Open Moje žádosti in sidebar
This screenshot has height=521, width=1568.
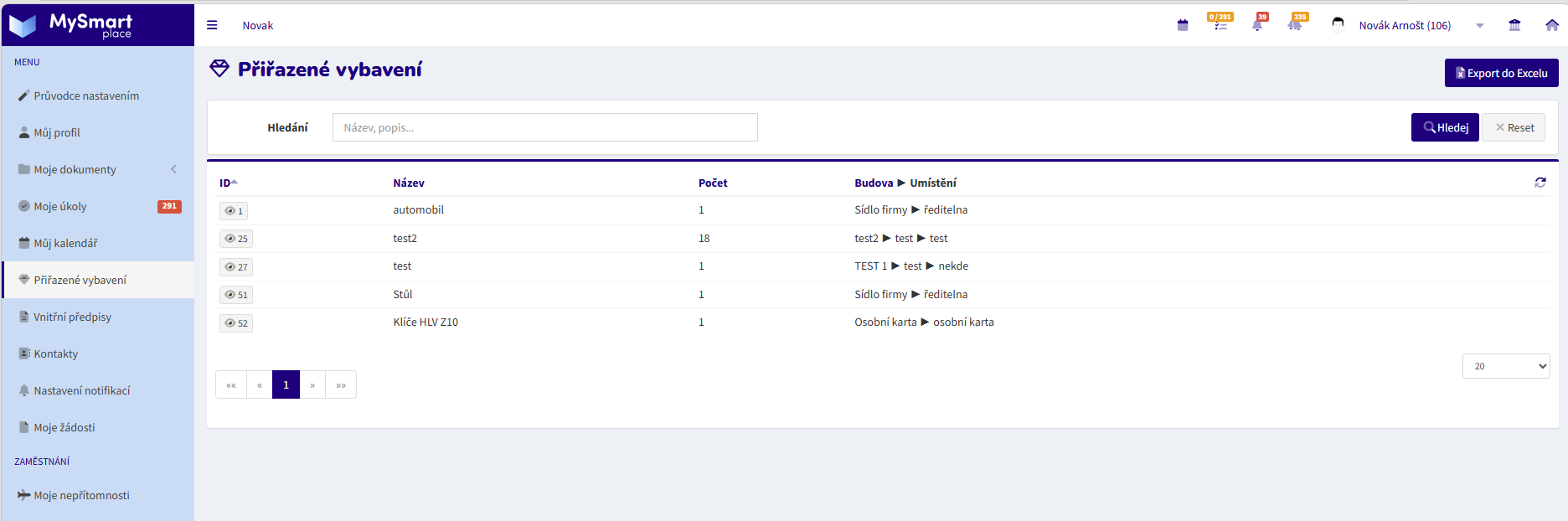pyautogui.click(x=98, y=427)
